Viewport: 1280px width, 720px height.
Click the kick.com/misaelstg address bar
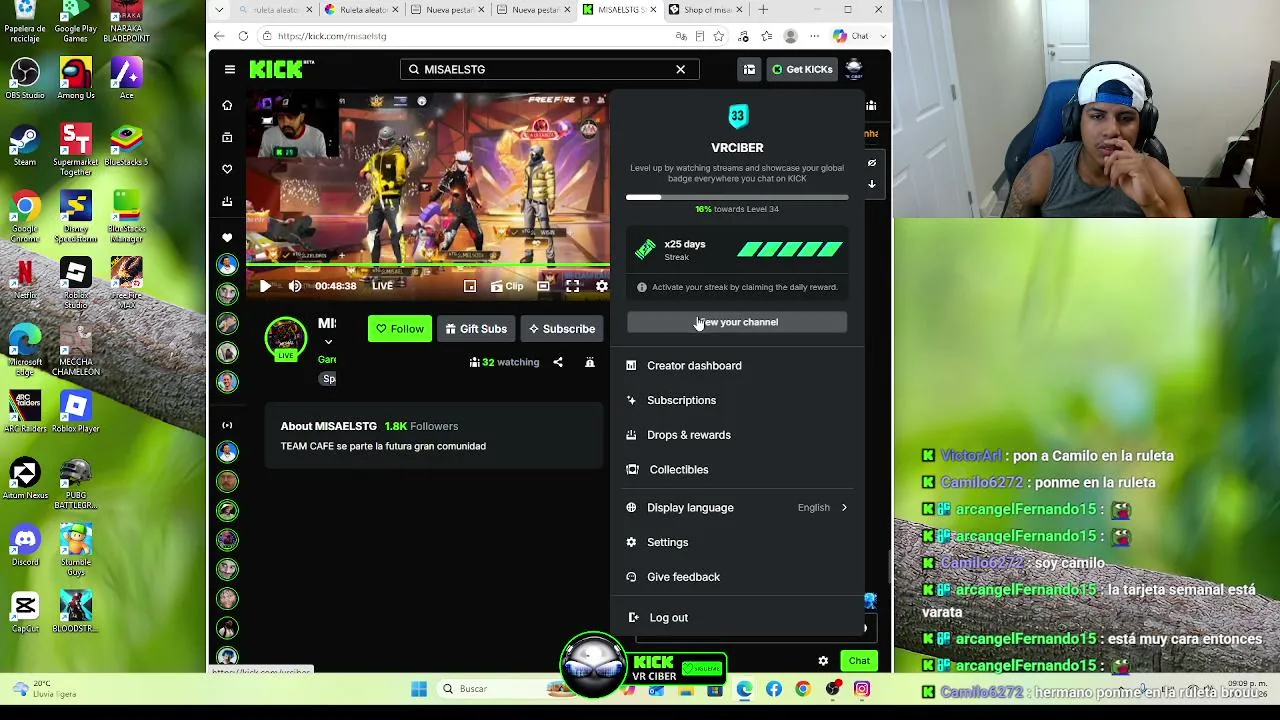465,36
